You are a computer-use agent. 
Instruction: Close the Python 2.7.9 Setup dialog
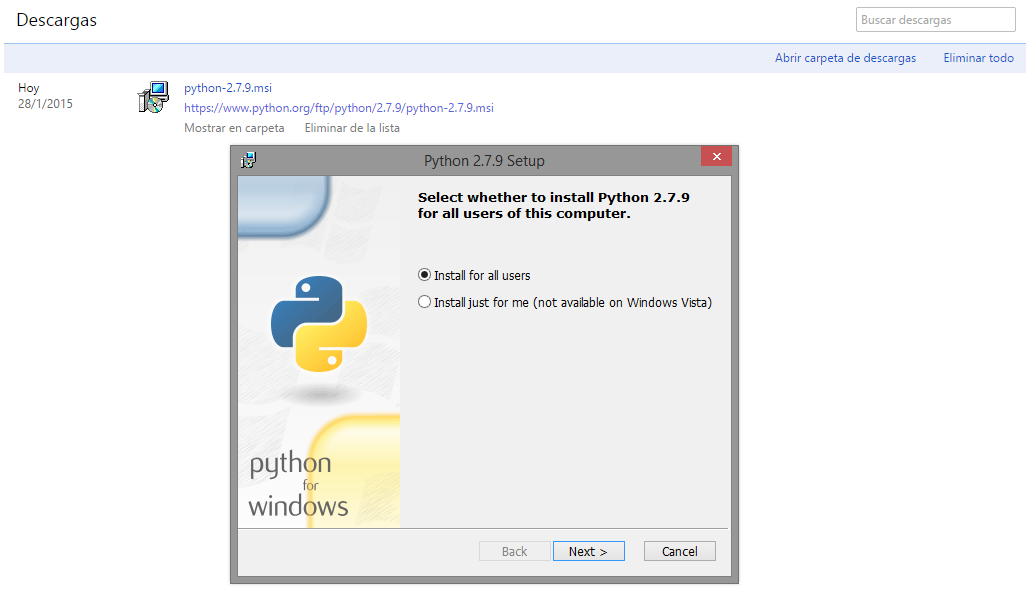coord(716,157)
